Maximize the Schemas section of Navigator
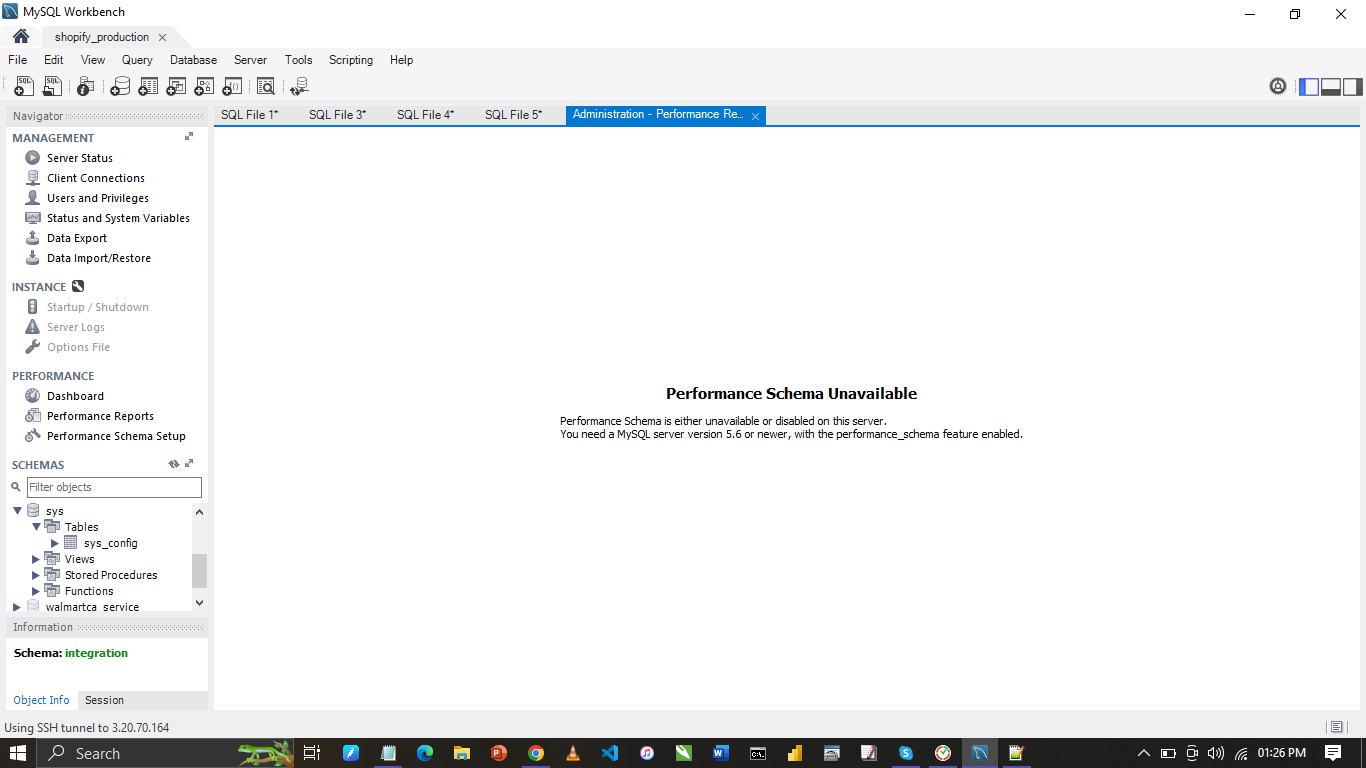 point(189,464)
